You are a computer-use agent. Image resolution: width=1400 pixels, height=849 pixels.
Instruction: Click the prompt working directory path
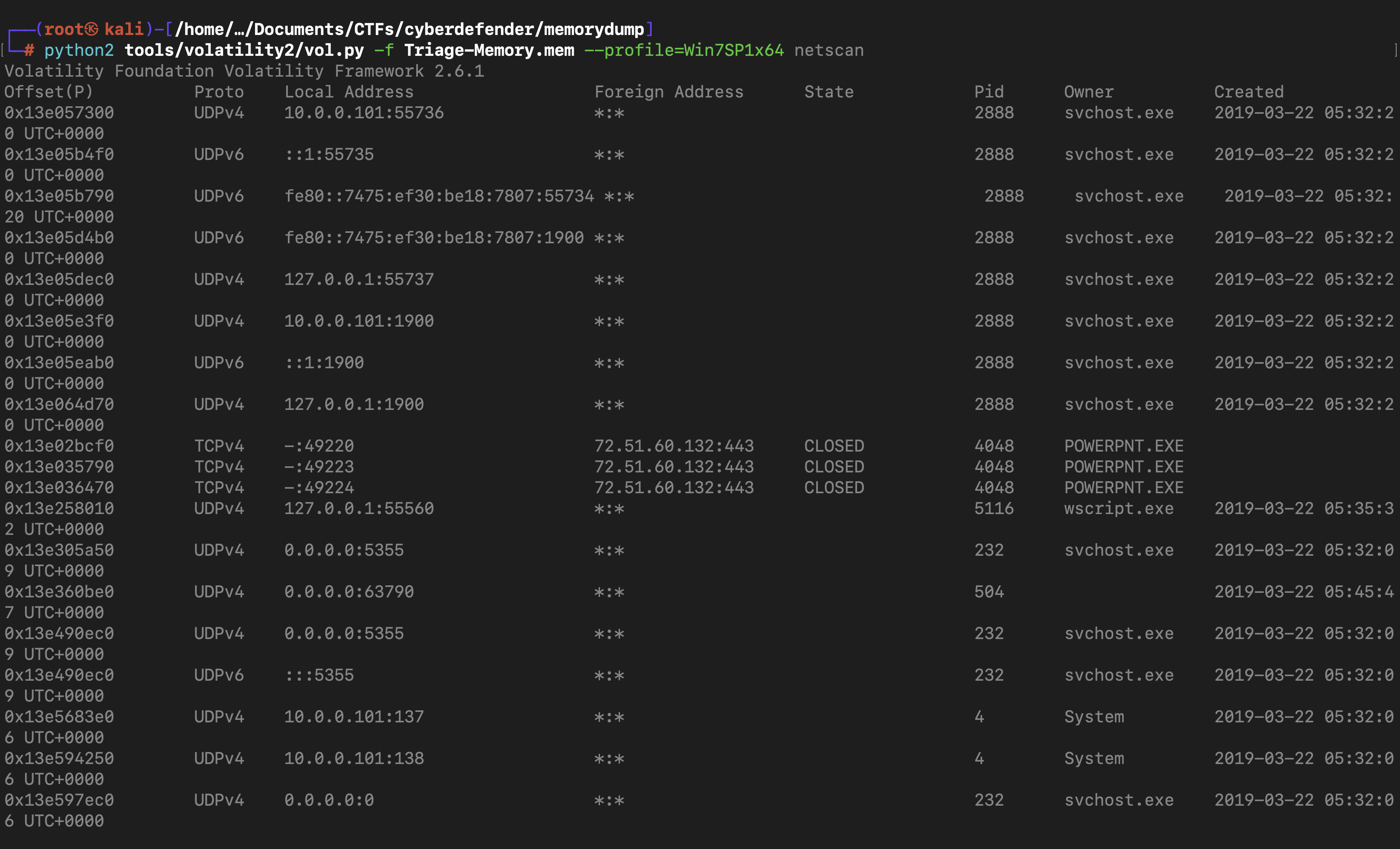[409, 30]
